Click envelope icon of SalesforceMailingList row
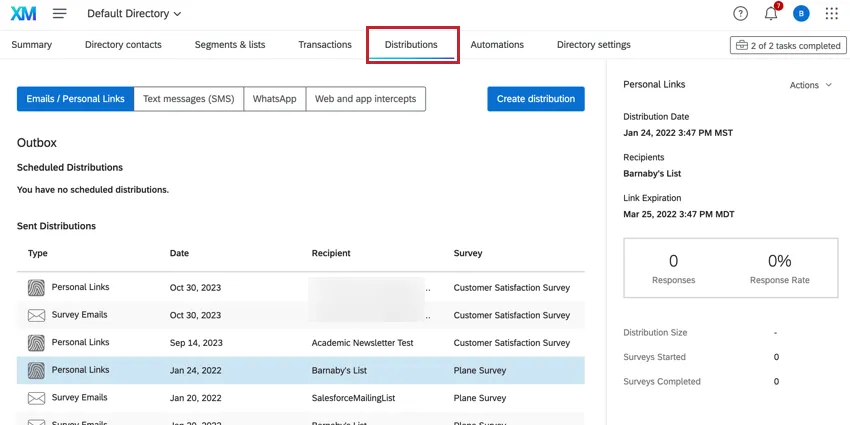The image size is (850, 425). click(x=36, y=398)
